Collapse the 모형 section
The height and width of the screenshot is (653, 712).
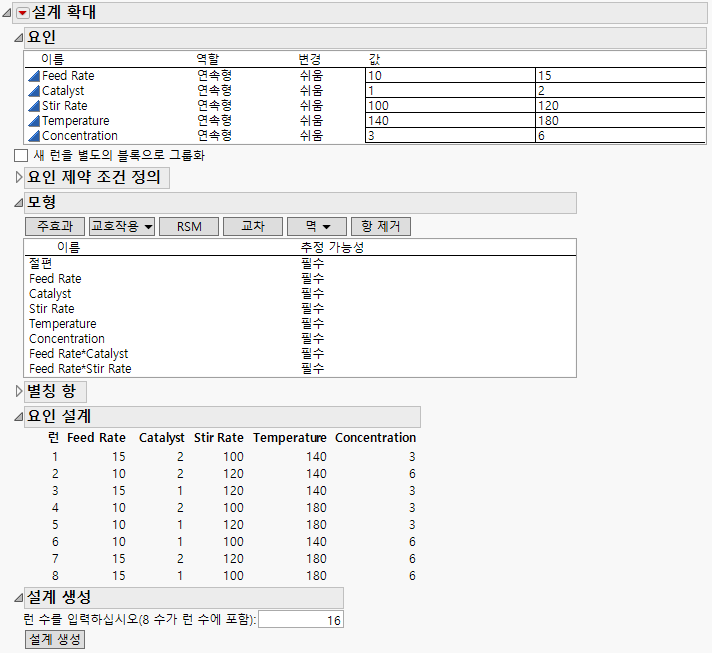(x=18, y=203)
